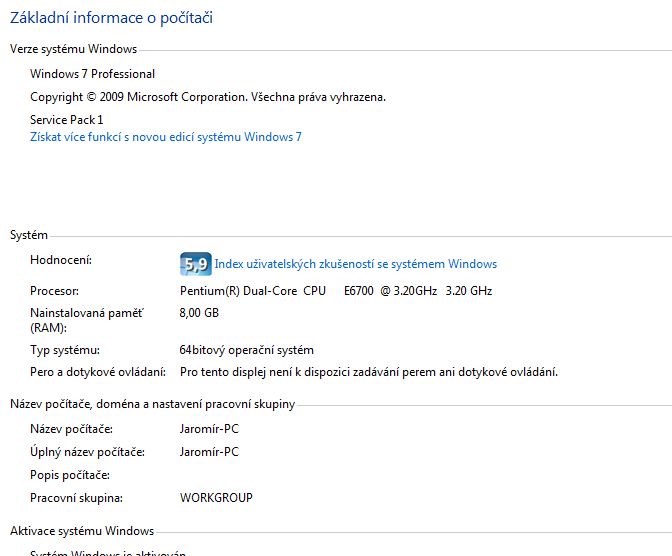This screenshot has height=556, width=672.
Task: Select the Service Pack 1 text
Action: coord(66,120)
